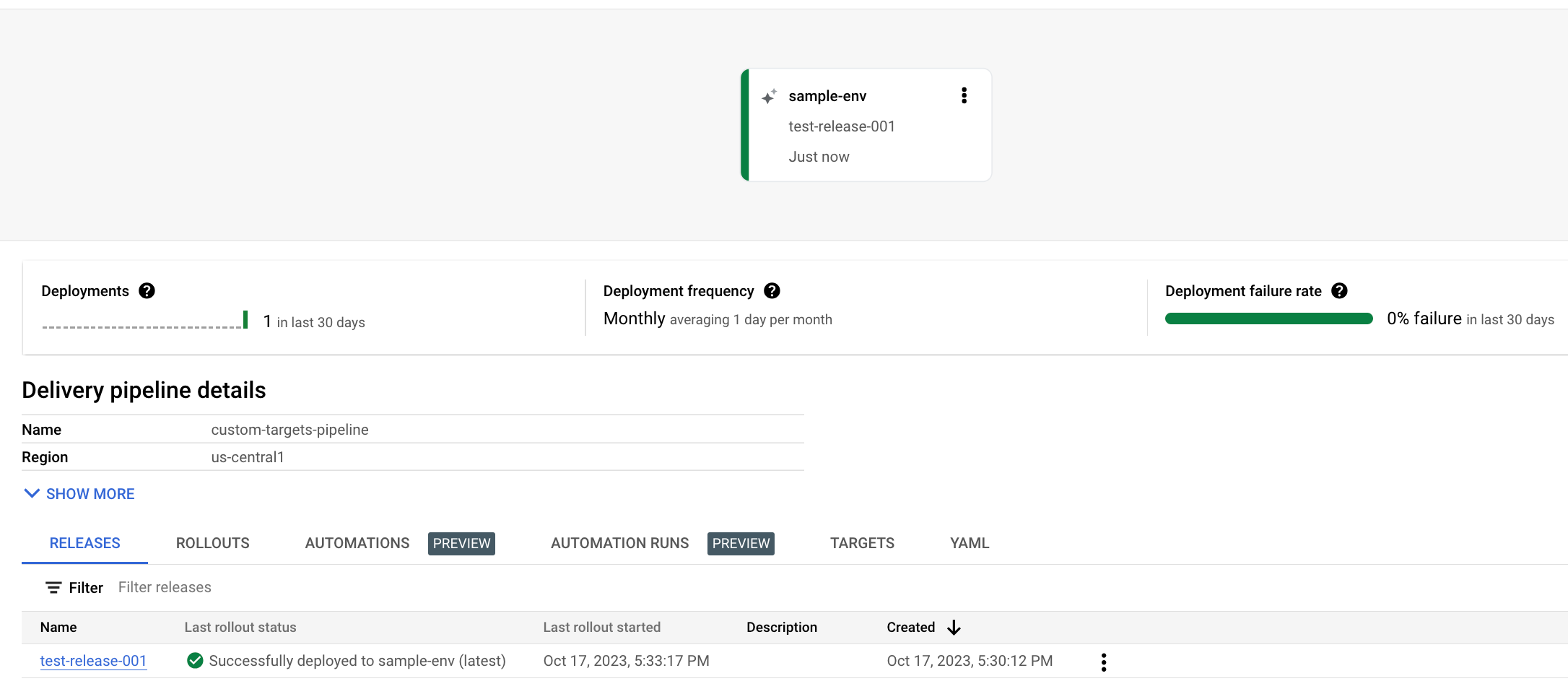Click the success checkmark next to rollout status
The height and width of the screenshot is (689, 1568).
click(x=195, y=660)
